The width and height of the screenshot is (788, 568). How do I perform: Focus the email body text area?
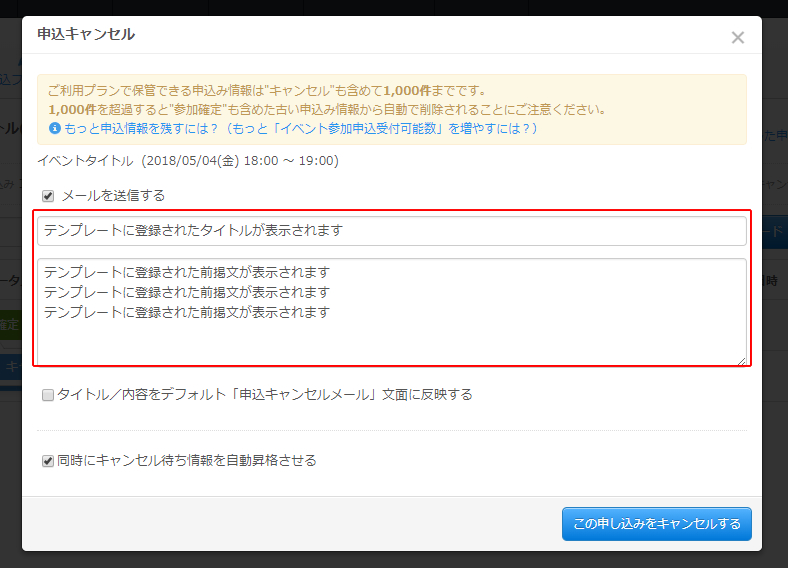[x=391, y=312]
